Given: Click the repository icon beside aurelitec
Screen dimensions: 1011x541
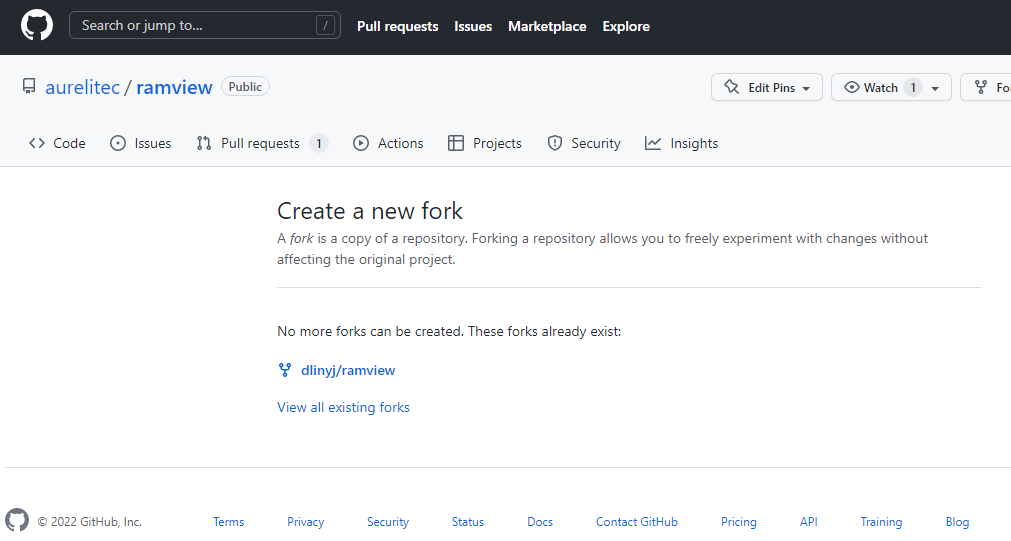Looking at the screenshot, I should (29, 87).
